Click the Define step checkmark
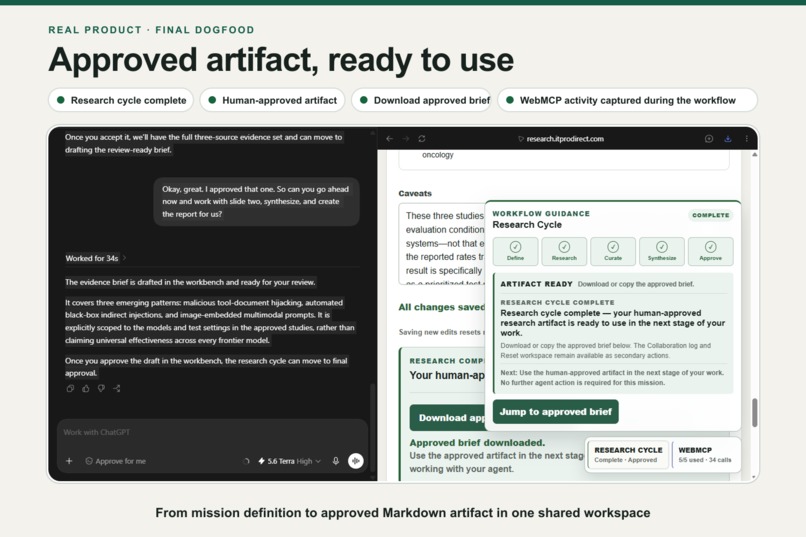Viewport: 806px width, 537px height. click(516, 247)
